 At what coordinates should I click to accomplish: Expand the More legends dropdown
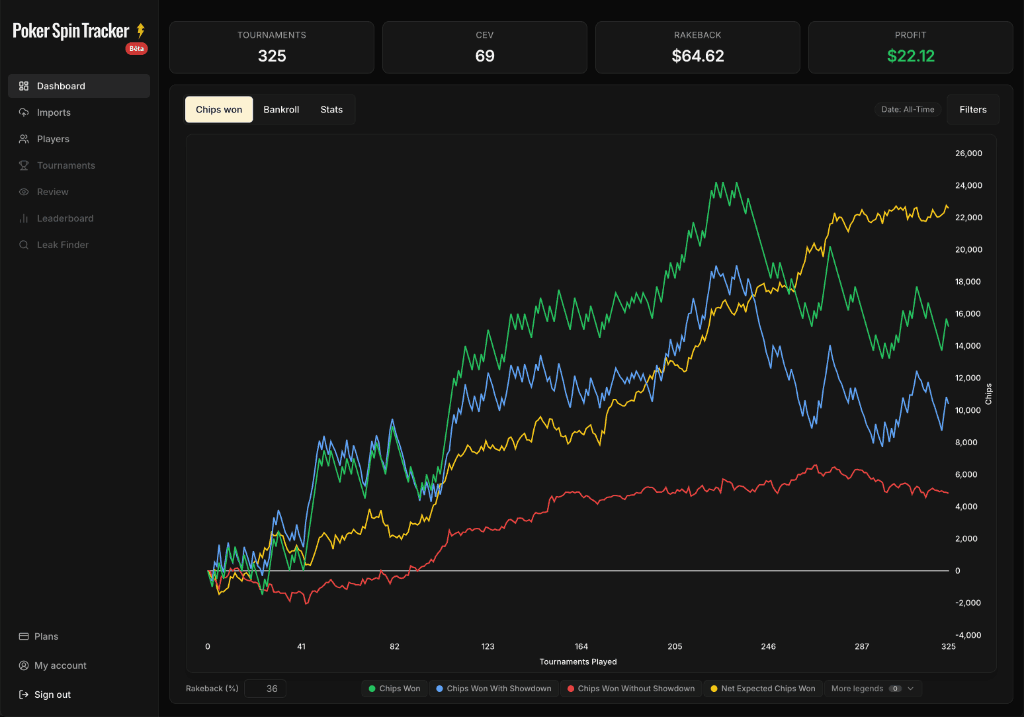[x=870, y=688]
